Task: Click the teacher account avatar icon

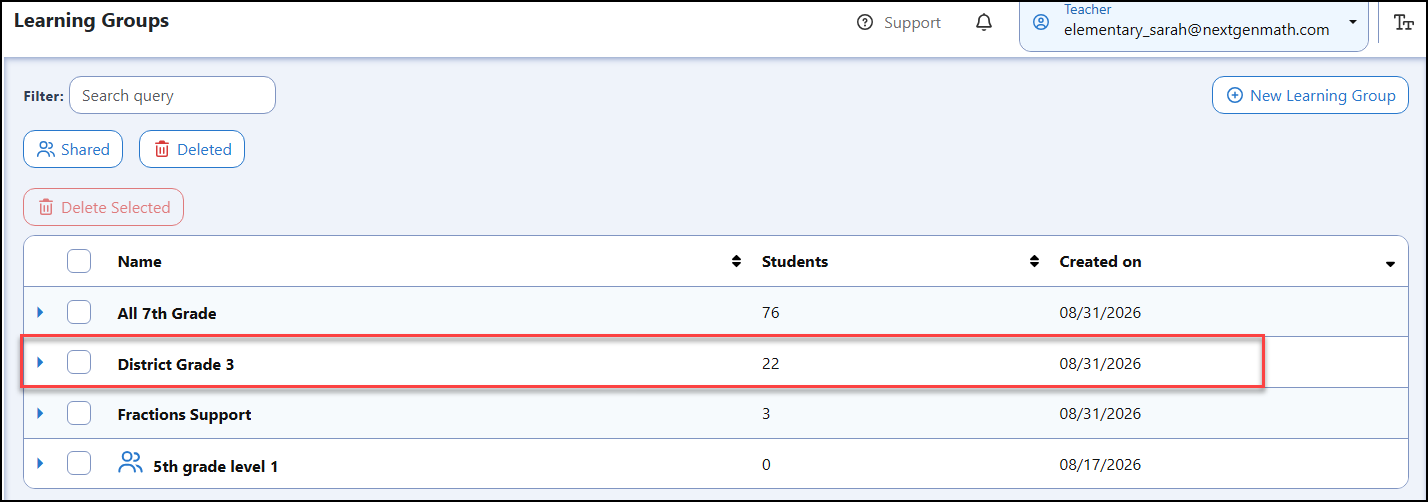Action: pos(1042,22)
